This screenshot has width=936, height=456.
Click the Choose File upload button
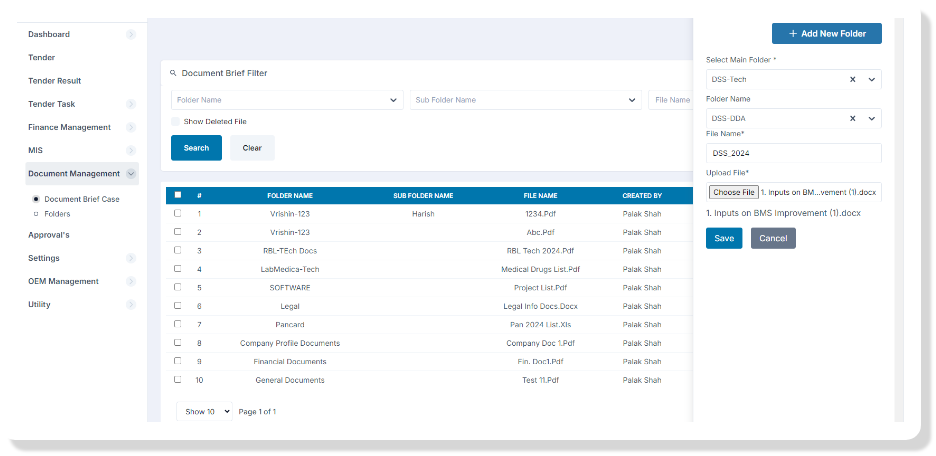733,192
